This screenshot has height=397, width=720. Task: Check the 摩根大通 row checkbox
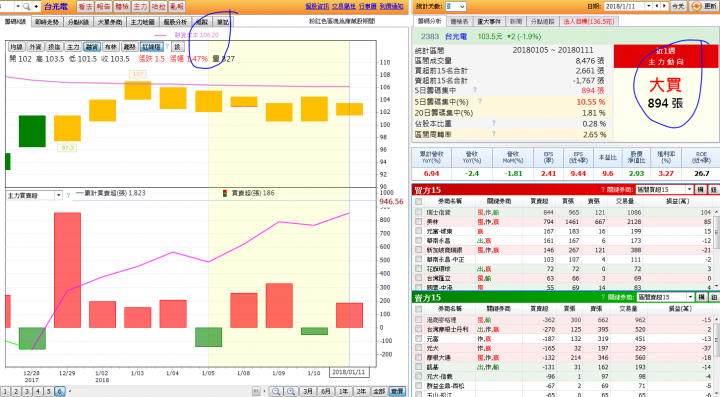418,358
